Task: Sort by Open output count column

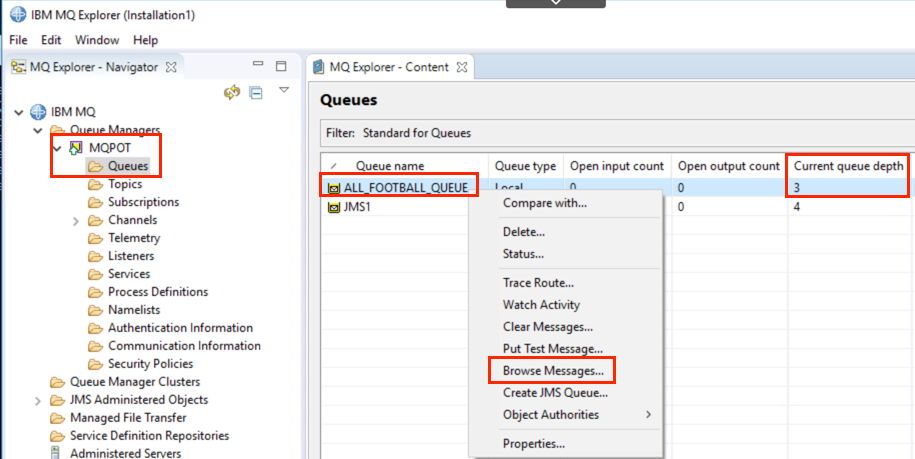Action: pos(729,167)
